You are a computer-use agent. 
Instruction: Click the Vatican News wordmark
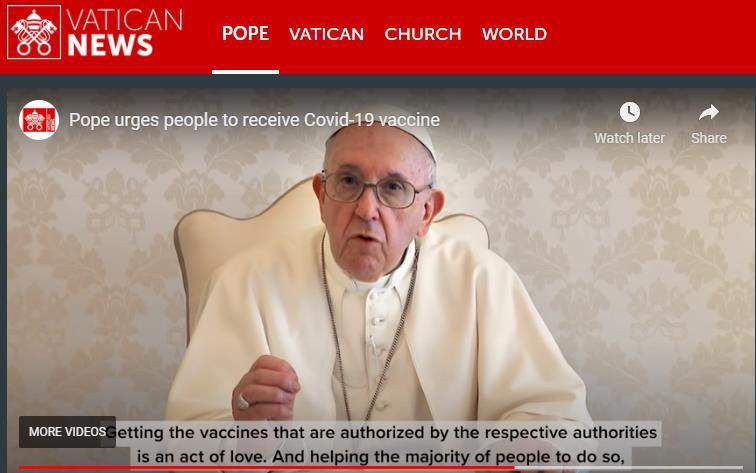coord(124,32)
